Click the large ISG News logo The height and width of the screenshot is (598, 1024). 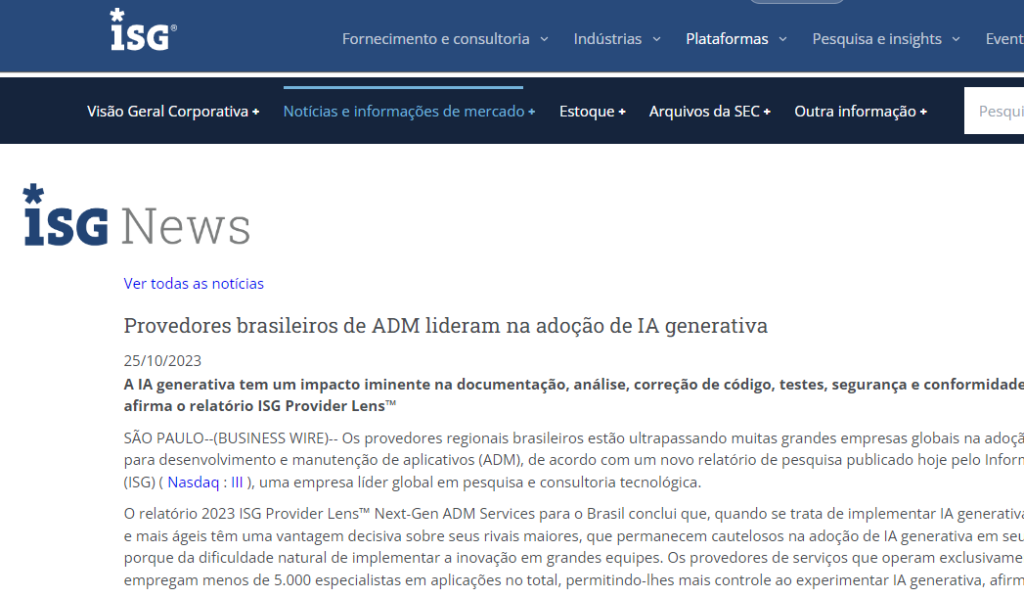136,216
